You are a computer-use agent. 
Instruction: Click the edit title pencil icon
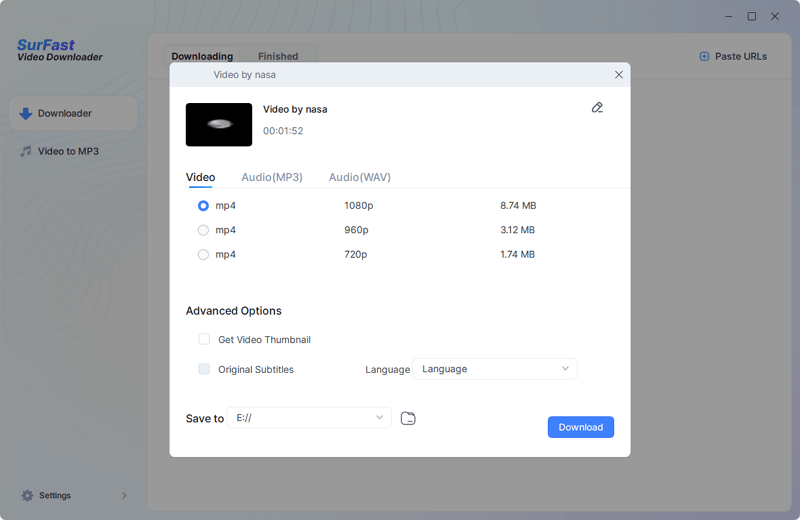pyautogui.click(x=597, y=108)
